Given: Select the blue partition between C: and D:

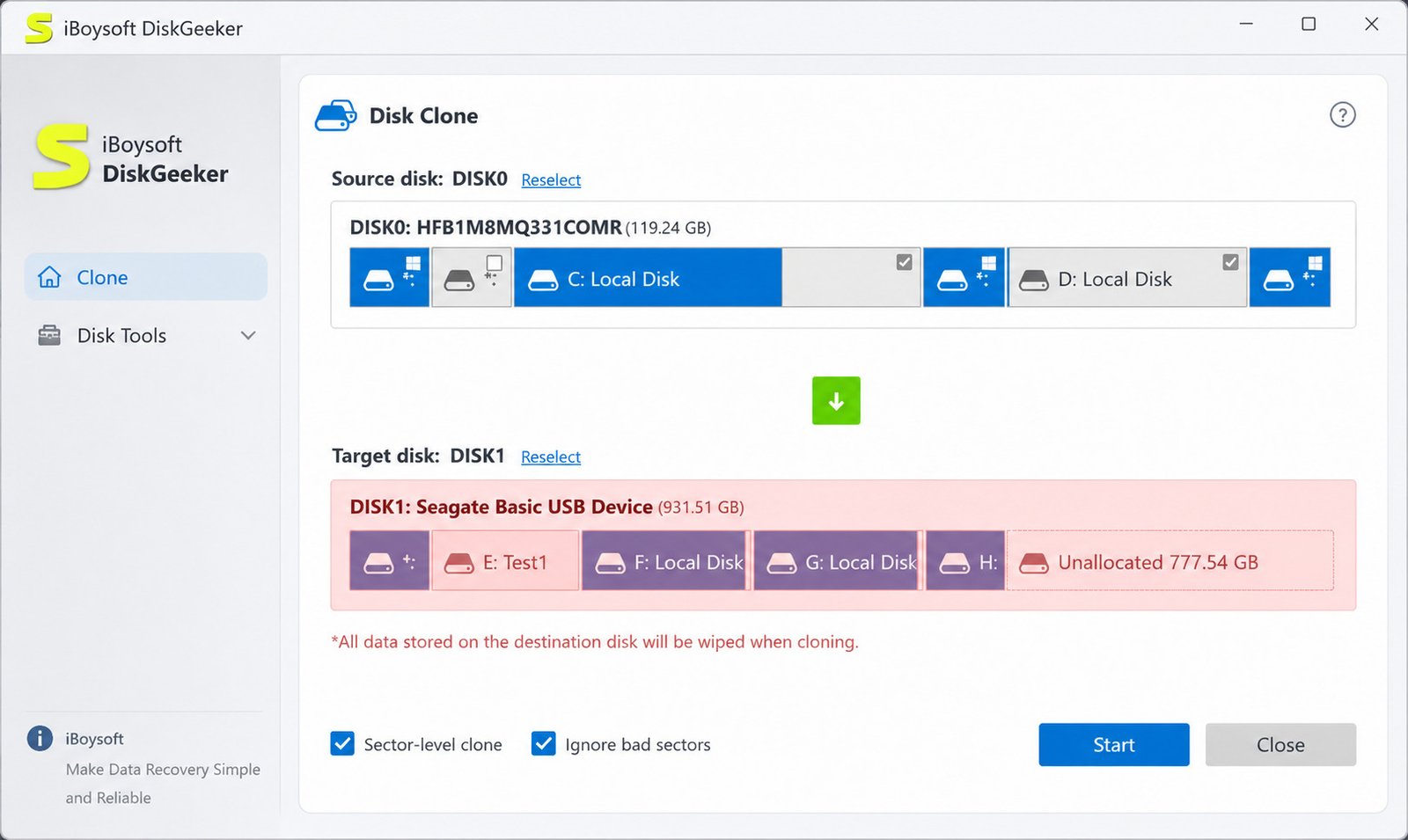Looking at the screenshot, I should 964,278.
